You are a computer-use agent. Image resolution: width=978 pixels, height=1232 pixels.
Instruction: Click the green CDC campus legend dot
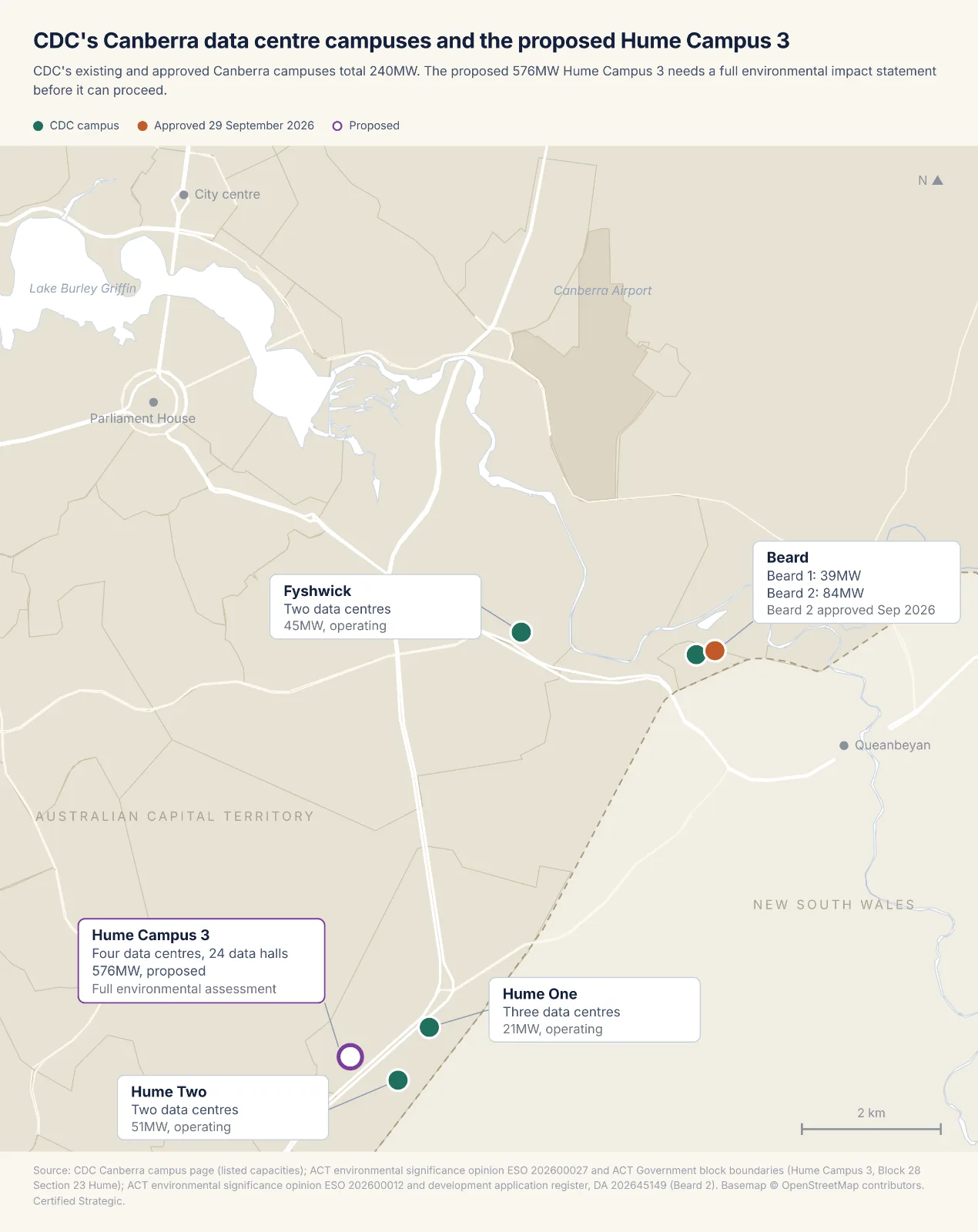click(x=39, y=126)
